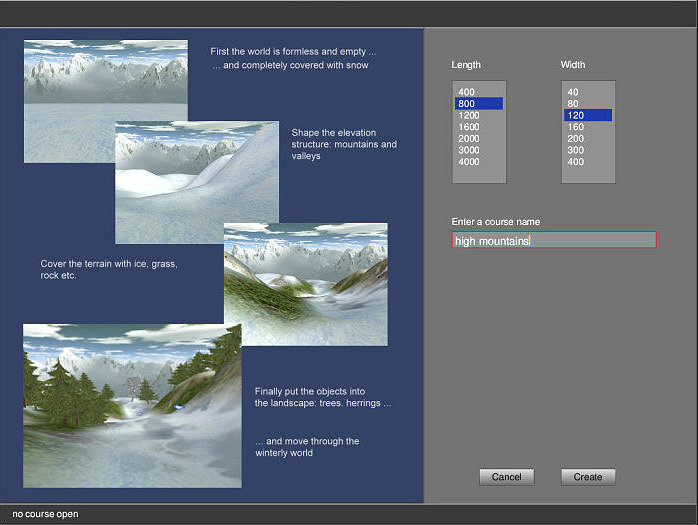The image size is (698, 525).
Task: Click the Cancel button
Action: pyautogui.click(x=507, y=477)
